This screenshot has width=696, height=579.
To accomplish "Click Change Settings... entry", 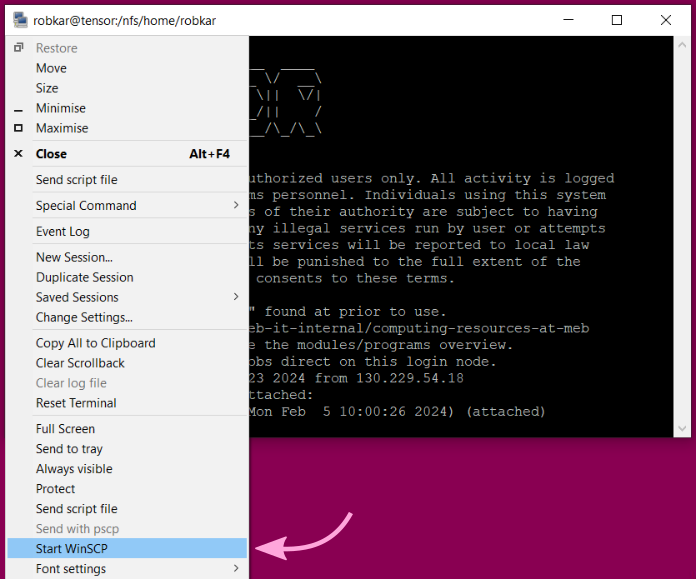I will coord(84,317).
